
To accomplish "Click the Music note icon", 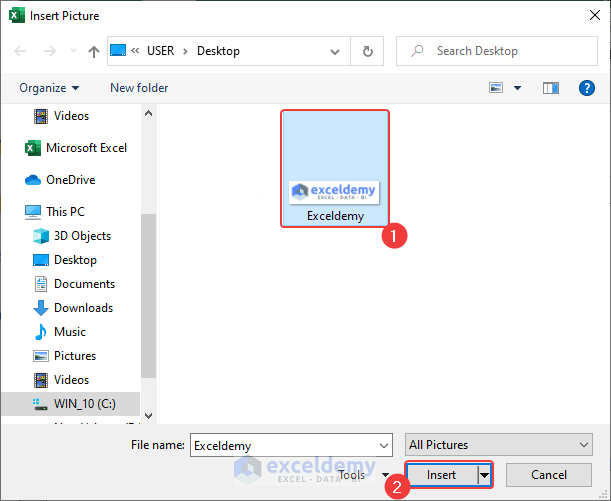I will click(41, 332).
